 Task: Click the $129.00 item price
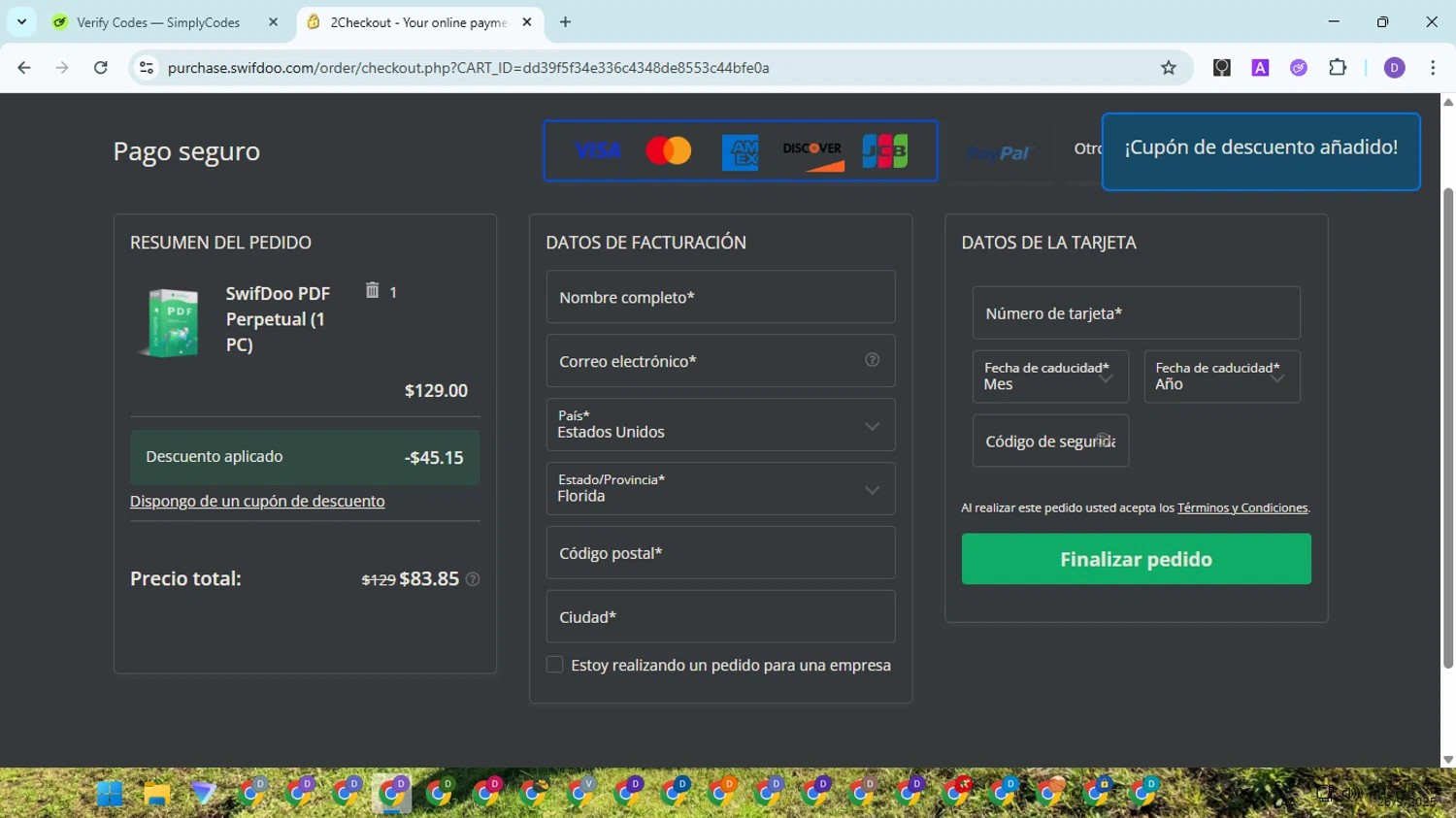pos(436,391)
